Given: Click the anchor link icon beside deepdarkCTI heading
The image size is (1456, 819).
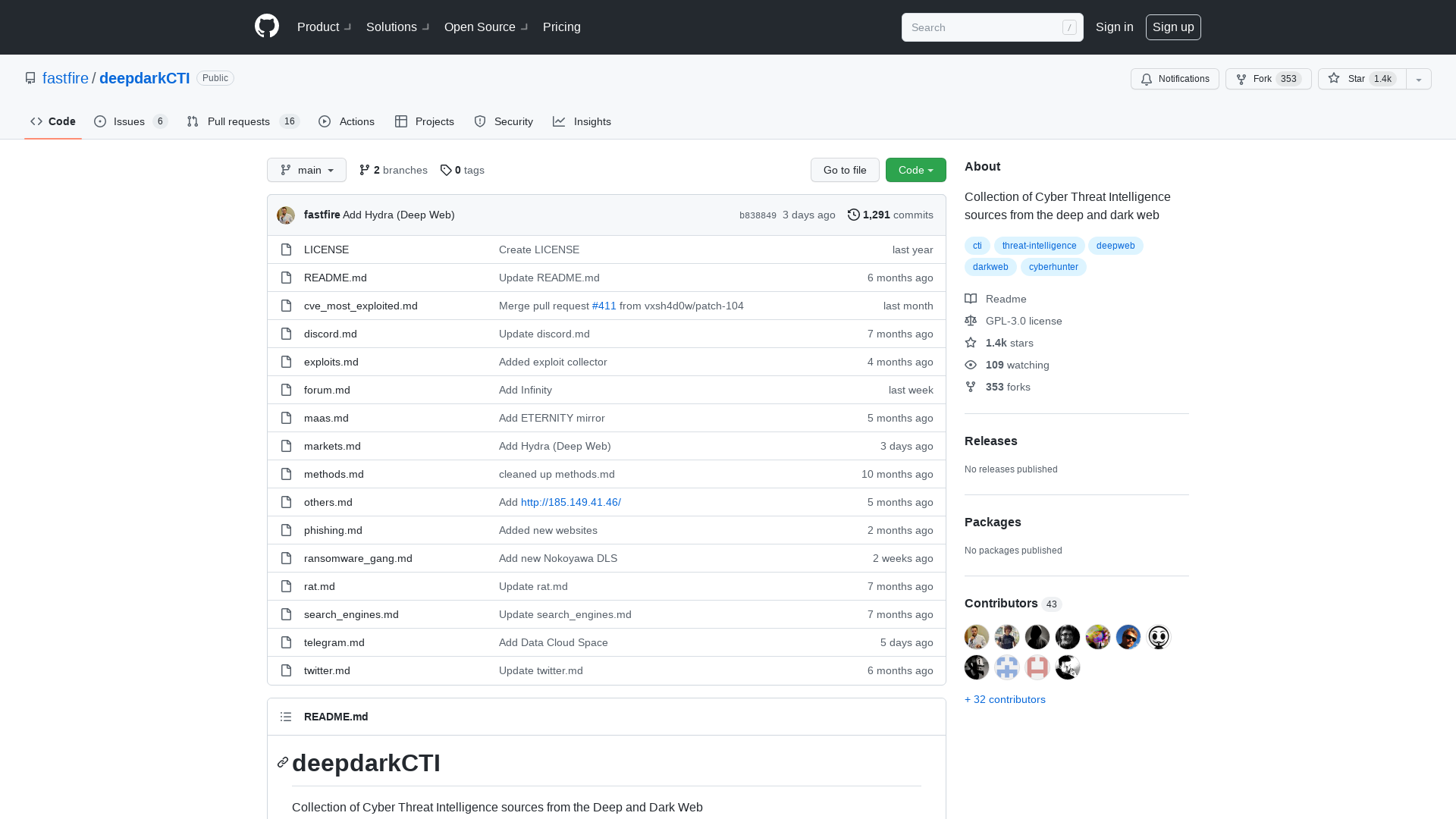Looking at the screenshot, I should 283,762.
